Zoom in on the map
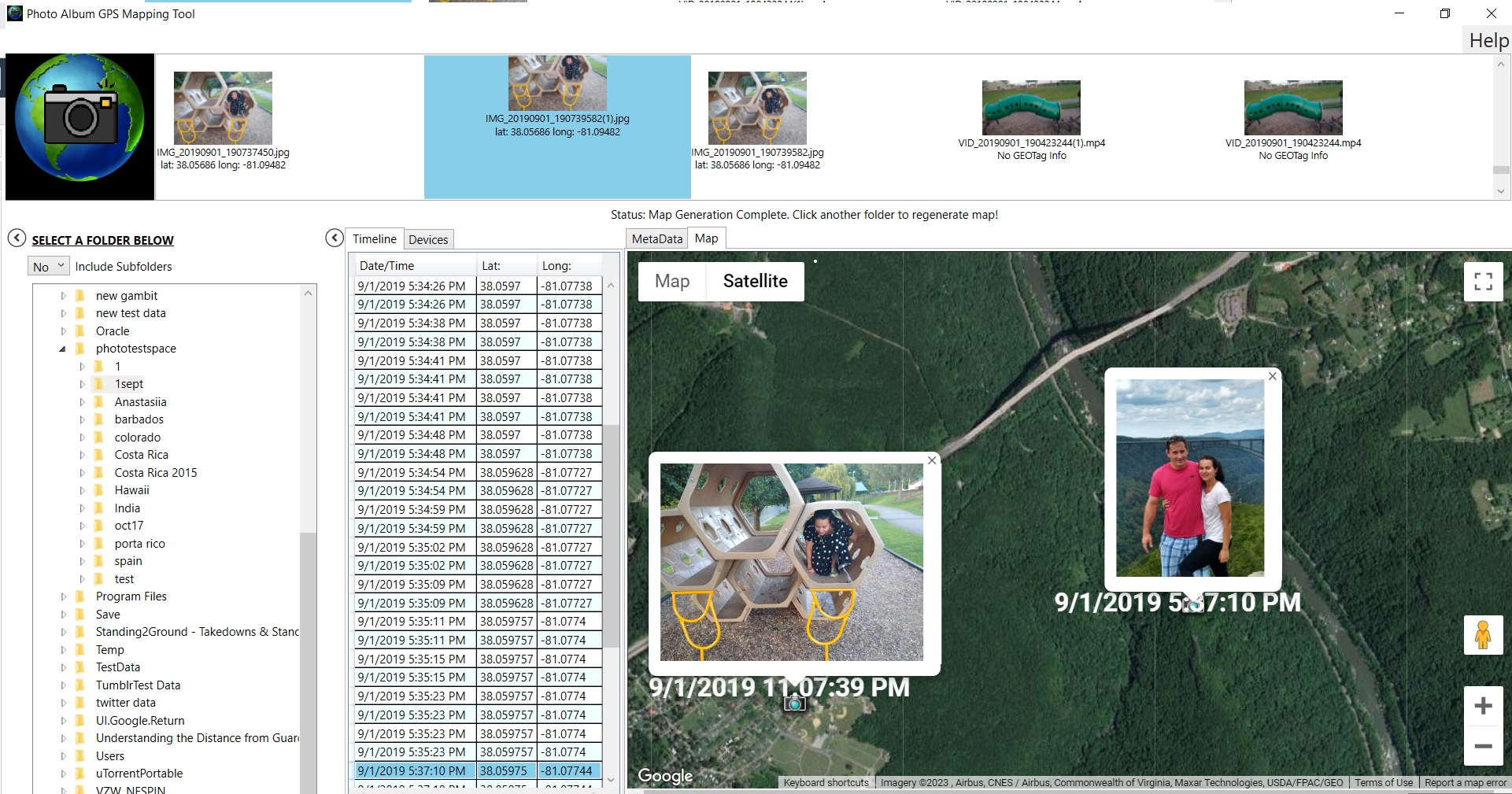Viewport: 1512px width, 794px height. click(1483, 706)
